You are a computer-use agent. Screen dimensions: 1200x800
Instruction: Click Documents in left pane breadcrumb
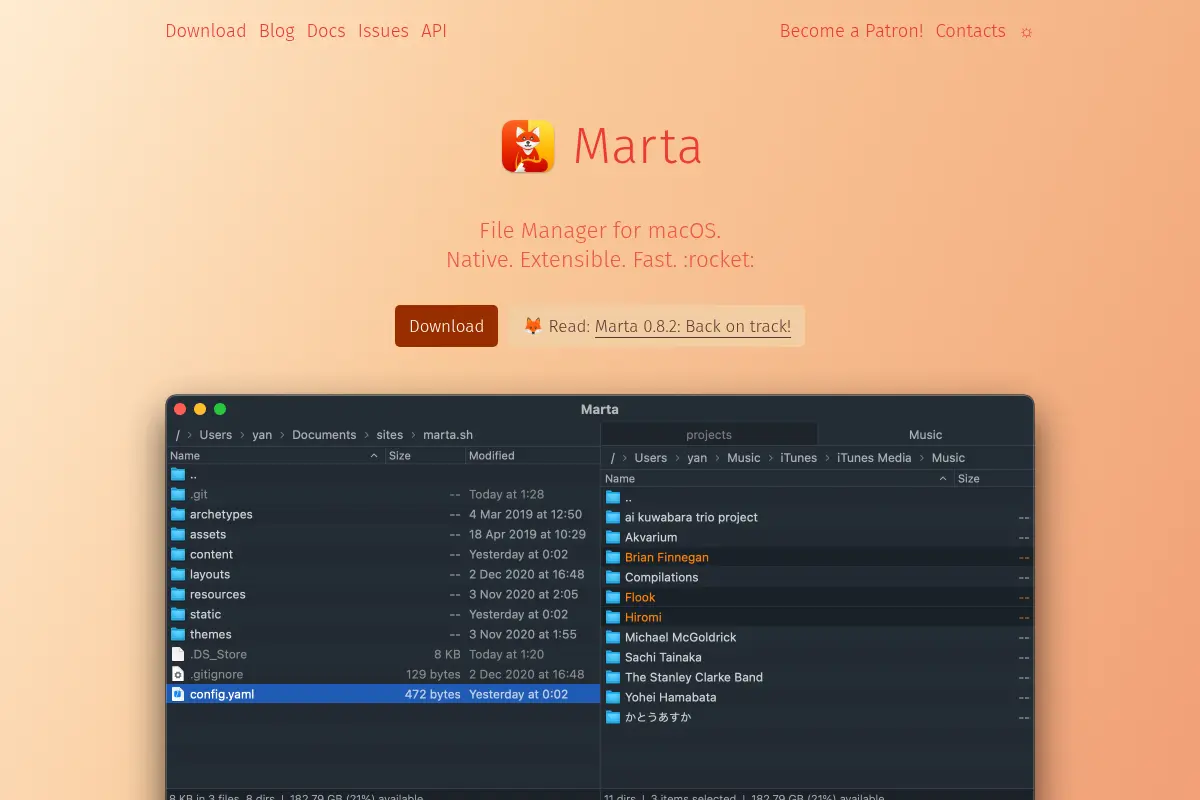pyautogui.click(x=324, y=435)
